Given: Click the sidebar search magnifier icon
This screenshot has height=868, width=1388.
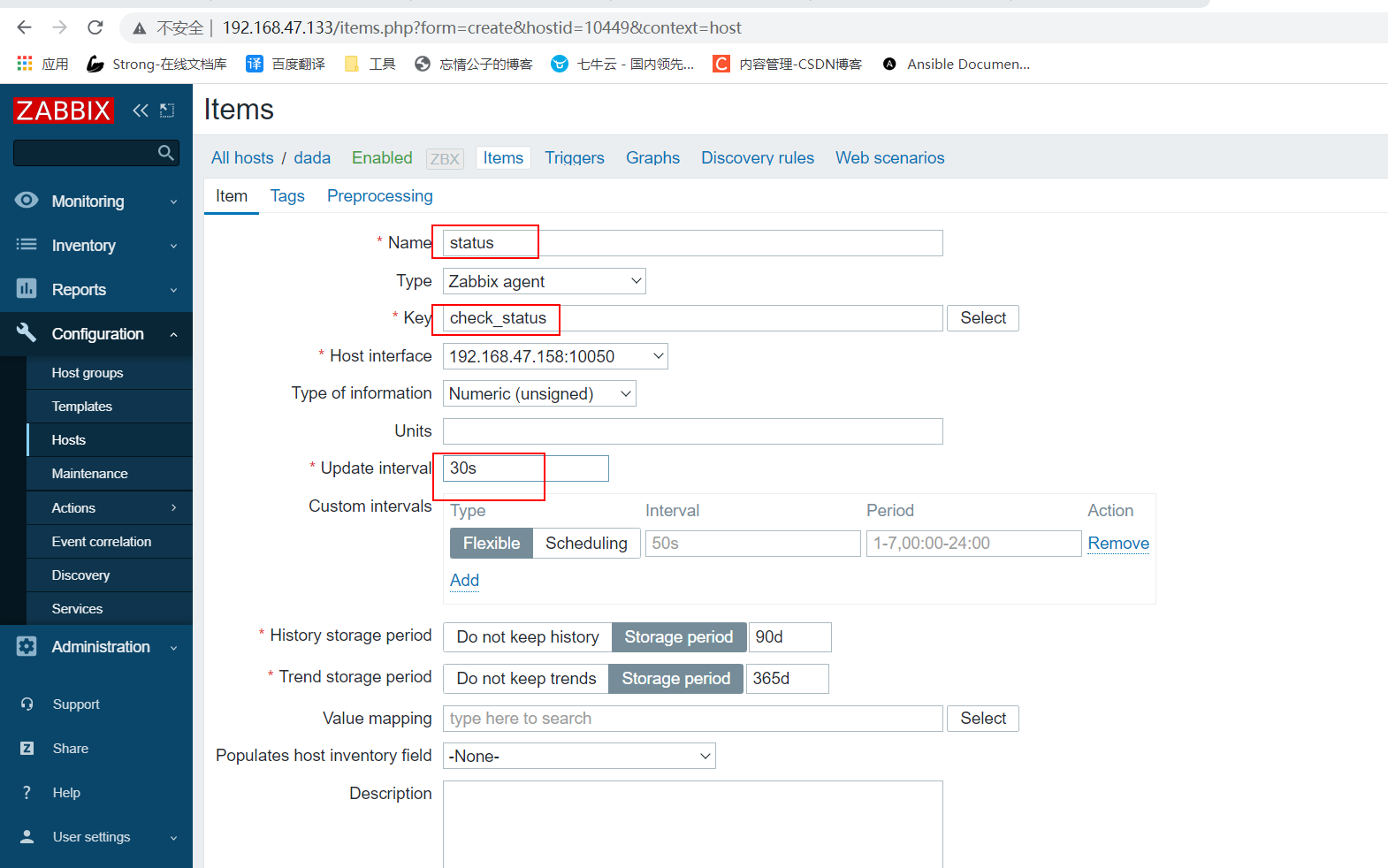Looking at the screenshot, I should click(x=165, y=153).
